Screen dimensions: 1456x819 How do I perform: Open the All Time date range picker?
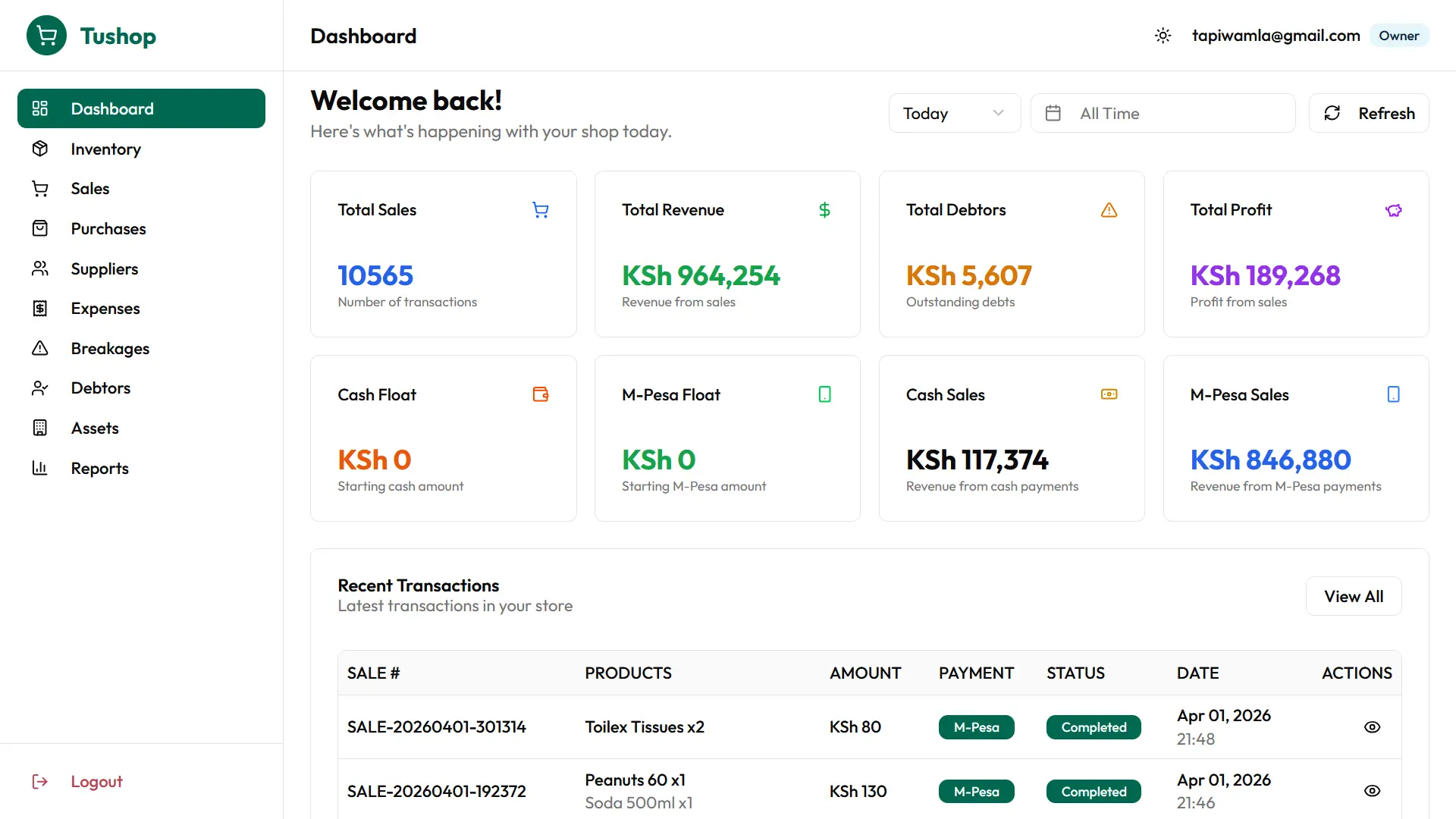click(1162, 113)
